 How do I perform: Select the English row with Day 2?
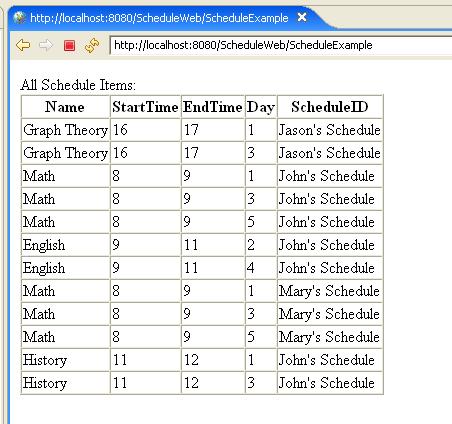click(202, 245)
